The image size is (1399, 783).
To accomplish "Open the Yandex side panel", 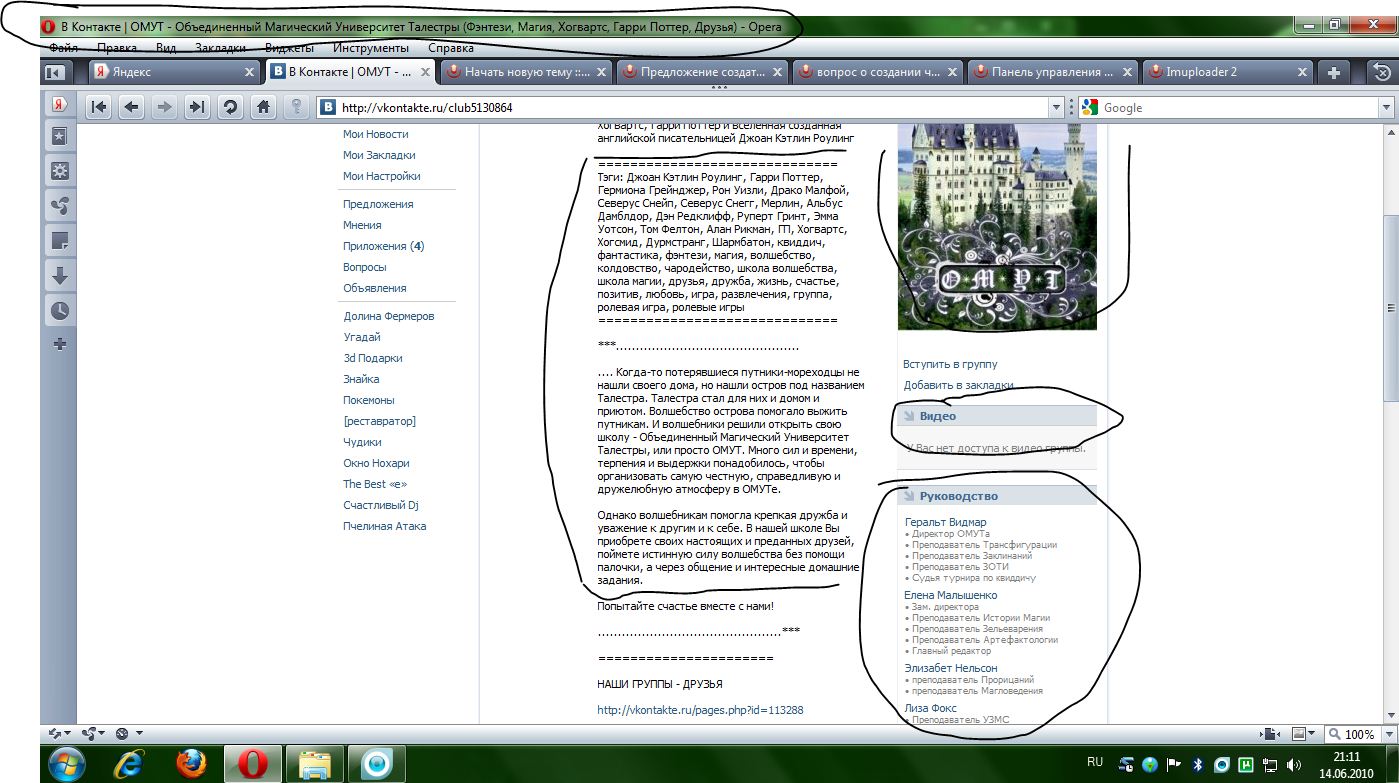I will [60, 104].
